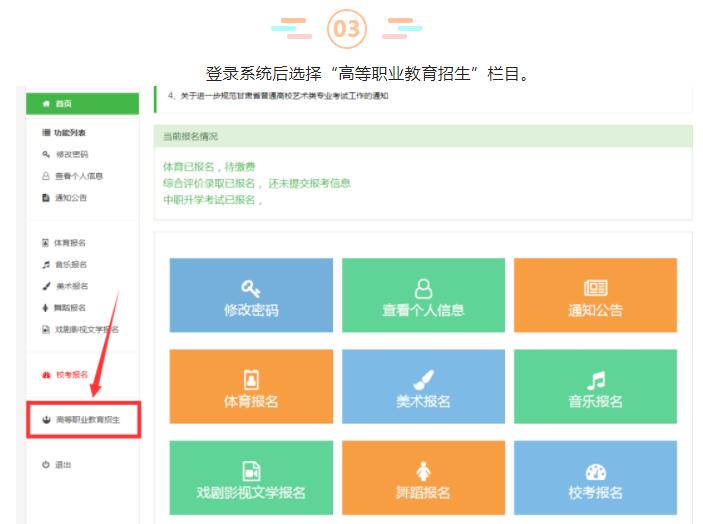Open 戏剧影视文学报名 sidebar item
Viewport: 703px width, 524px height.
[x=86, y=329]
